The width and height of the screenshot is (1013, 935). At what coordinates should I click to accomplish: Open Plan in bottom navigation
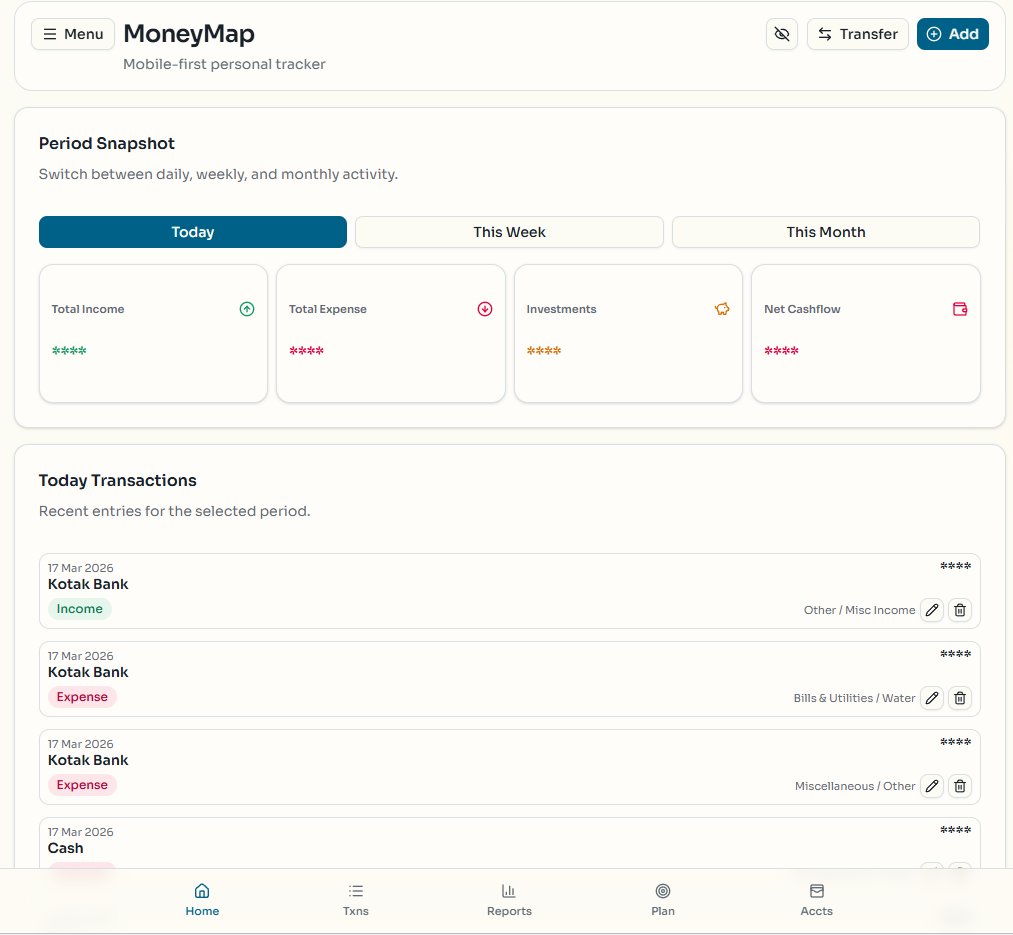[x=663, y=900]
